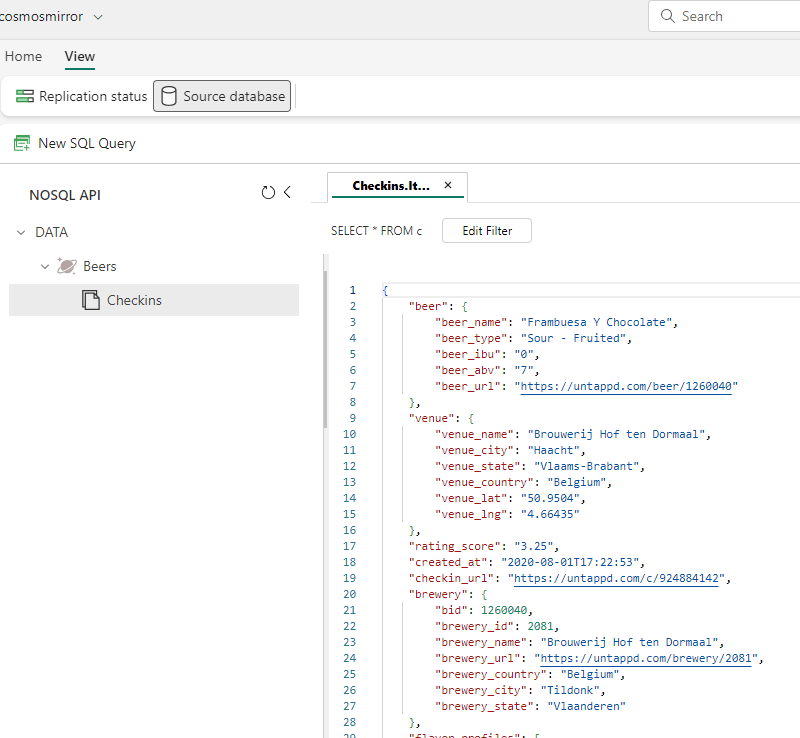The image size is (800, 738).
Task: Collapse the Beers database node
Action: click(x=45, y=266)
